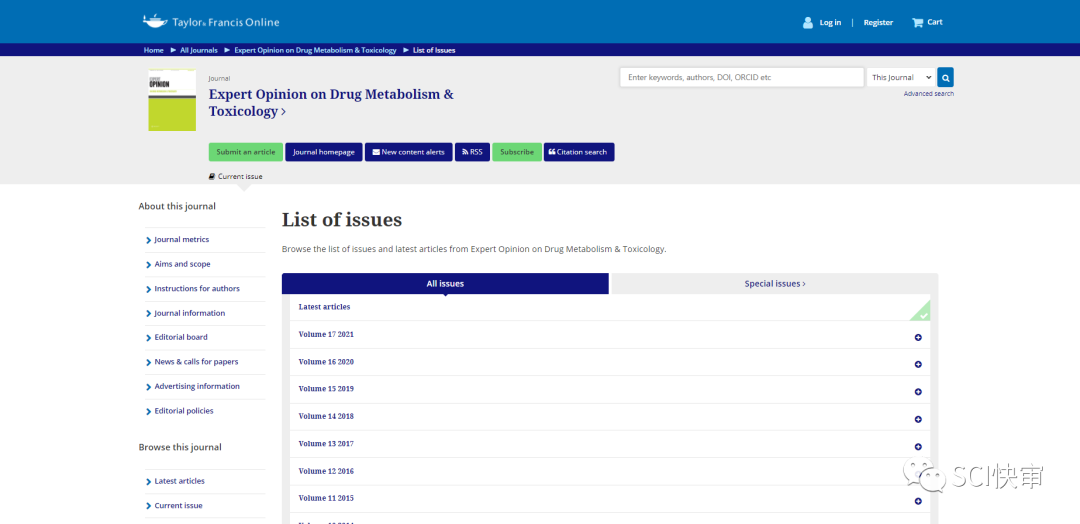Click the Log in user icon
Image resolution: width=1080 pixels, height=524 pixels.
(808, 22)
